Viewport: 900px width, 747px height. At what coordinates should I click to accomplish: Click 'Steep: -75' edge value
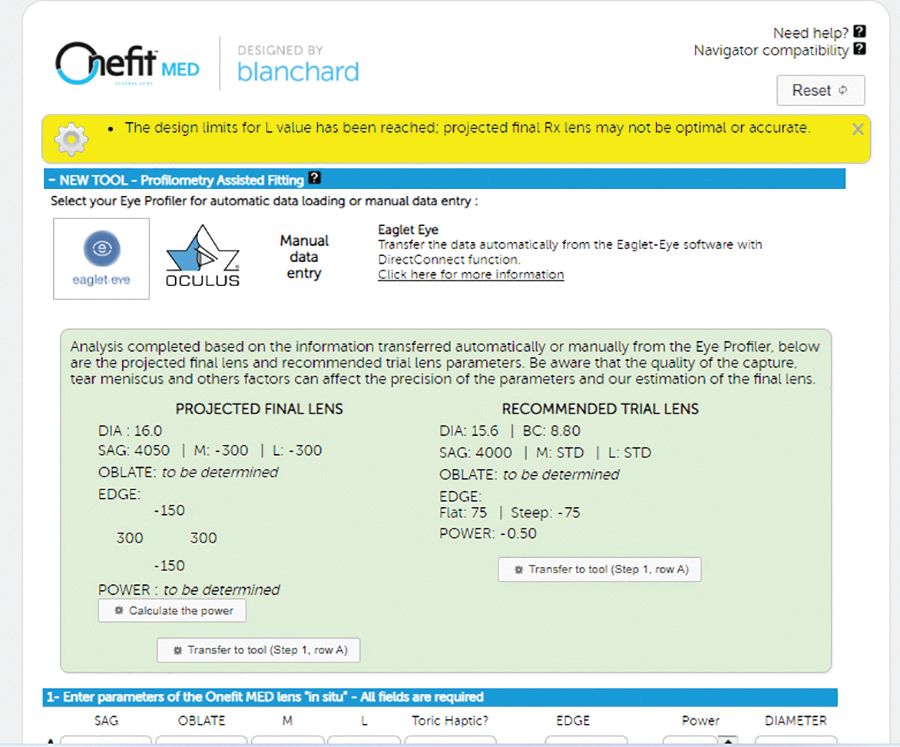[545, 512]
